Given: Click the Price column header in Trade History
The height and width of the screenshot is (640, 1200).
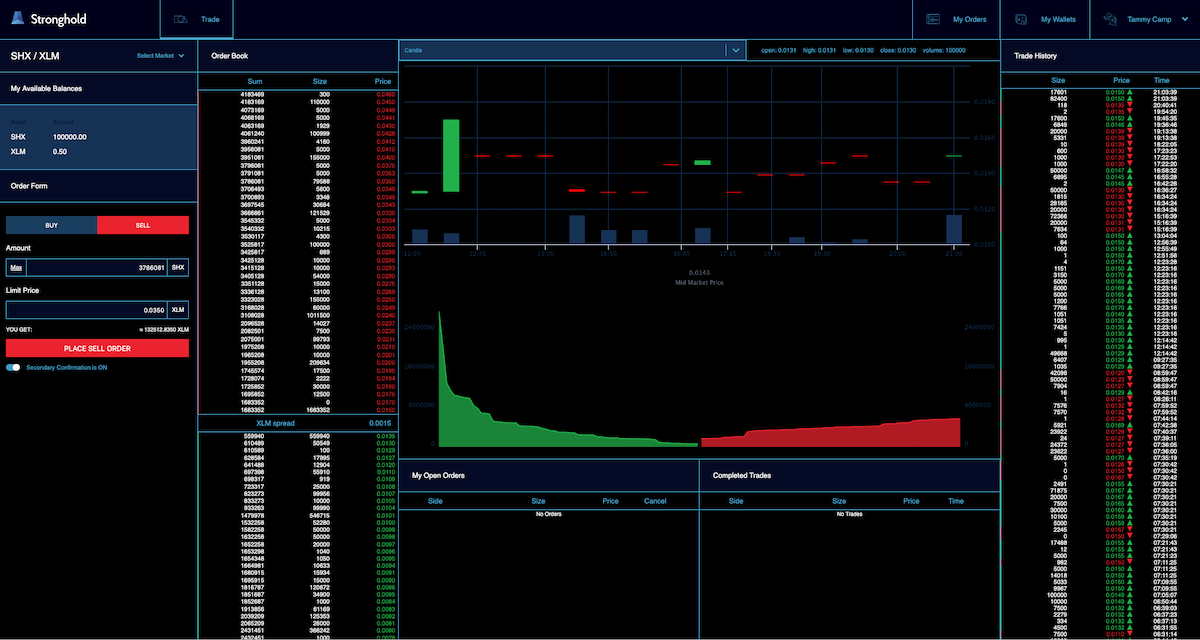Looking at the screenshot, I should [1121, 80].
